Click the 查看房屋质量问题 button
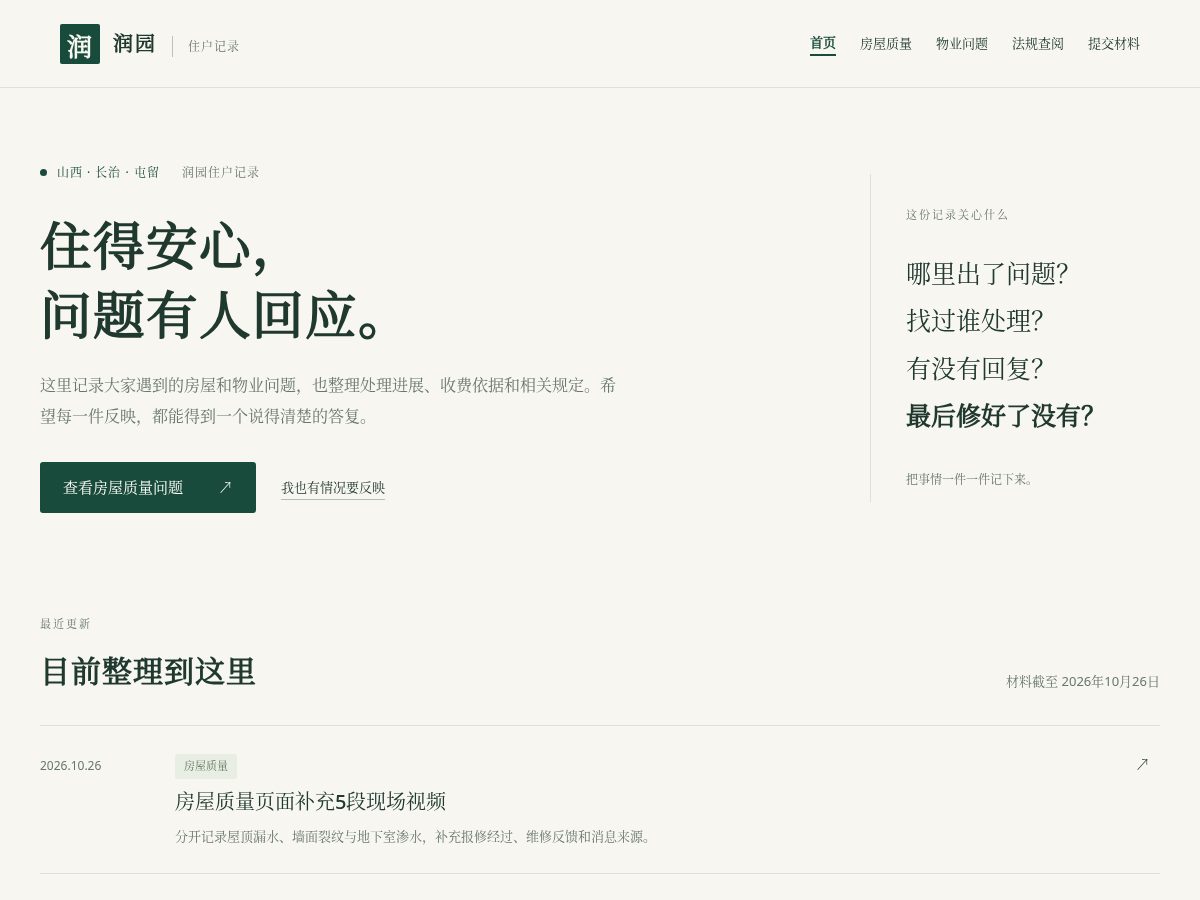Image resolution: width=1200 pixels, height=900 pixels. (x=148, y=488)
